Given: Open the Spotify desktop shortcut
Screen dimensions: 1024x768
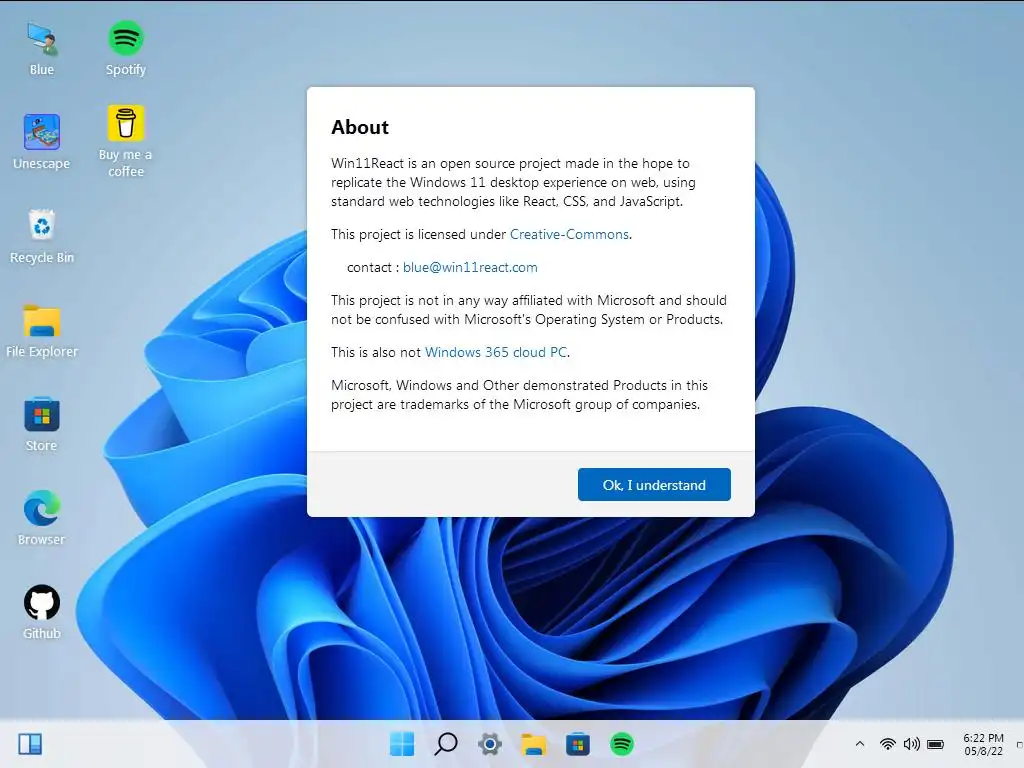Looking at the screenshot, I should pos(125,48).
